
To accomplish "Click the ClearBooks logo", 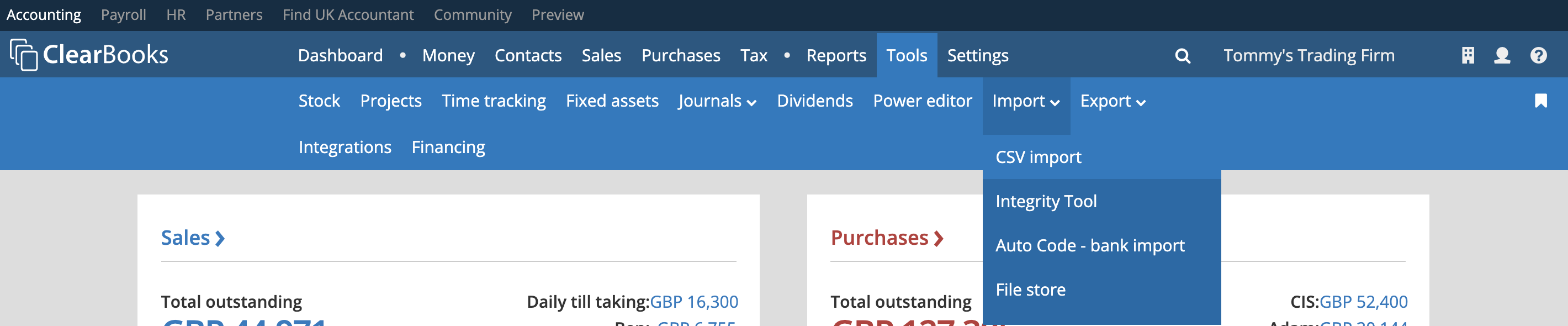I will coord(89,55).
